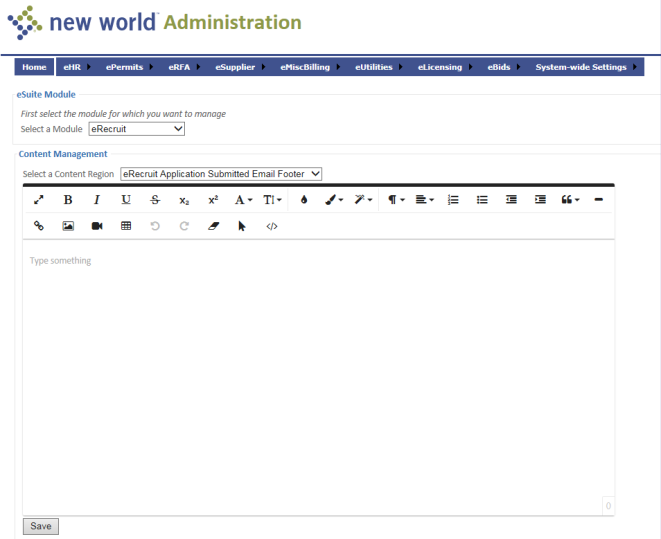Insert a video using camera icon
Screen dimensions: 661x539
click(97, 227)
